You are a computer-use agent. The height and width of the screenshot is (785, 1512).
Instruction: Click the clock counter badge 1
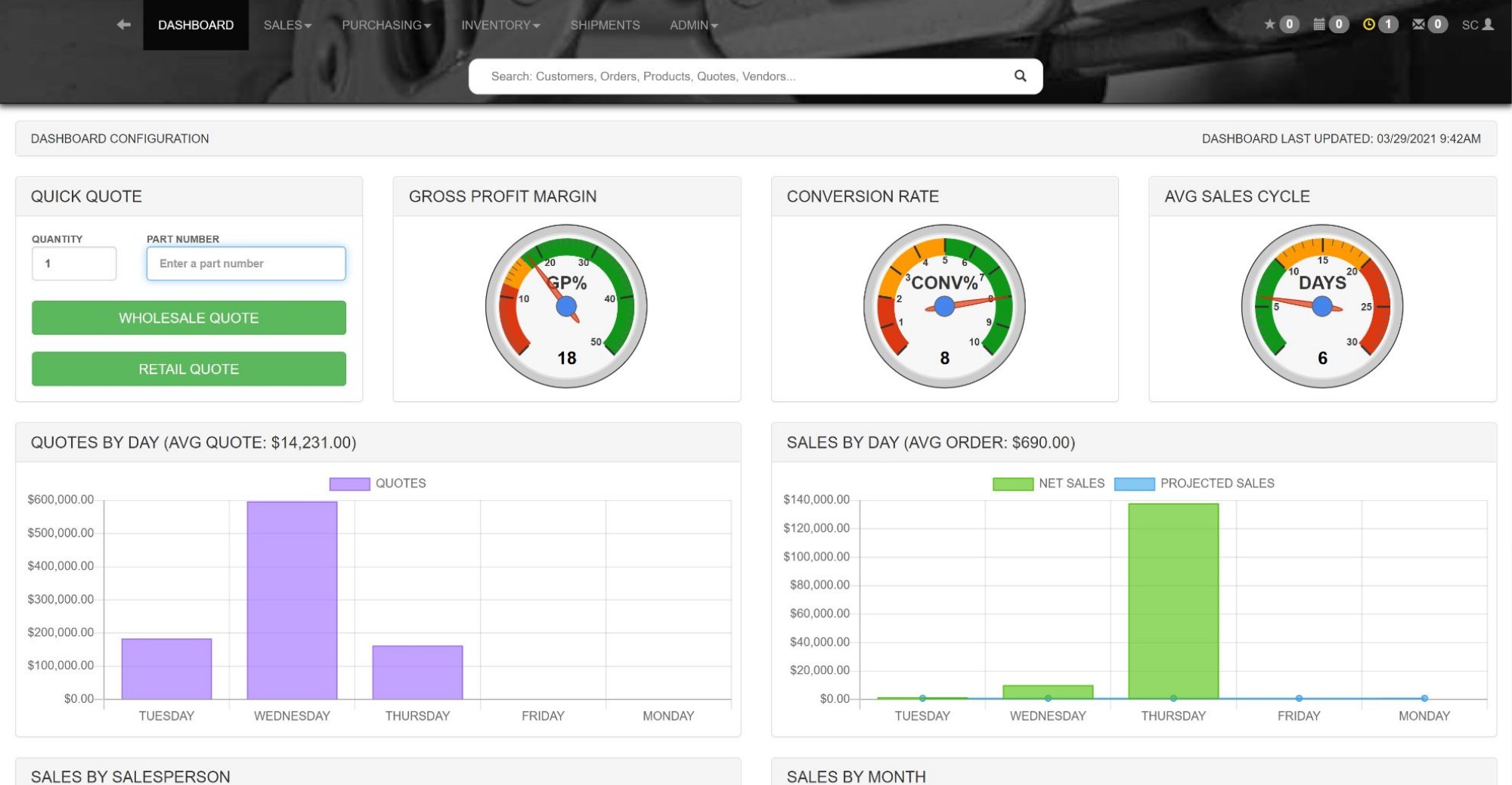click(1388, 24)
